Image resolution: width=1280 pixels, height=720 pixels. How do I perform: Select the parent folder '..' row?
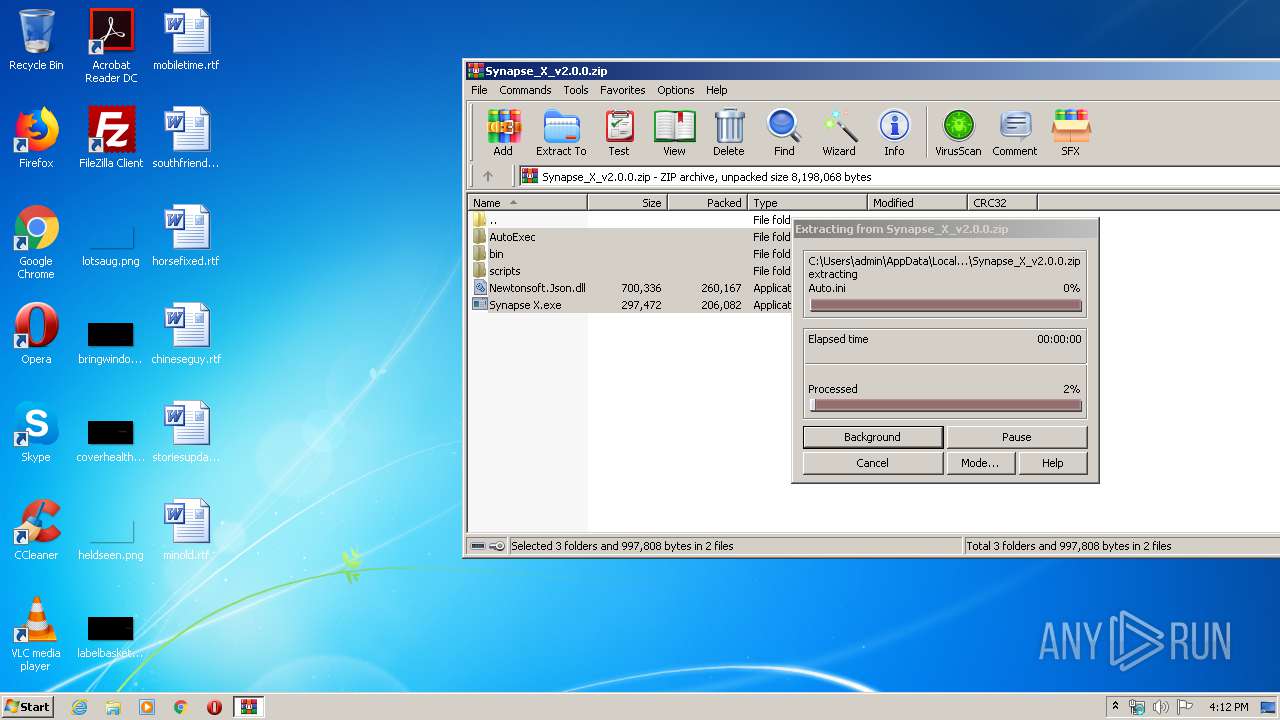(x=630, y=220)
